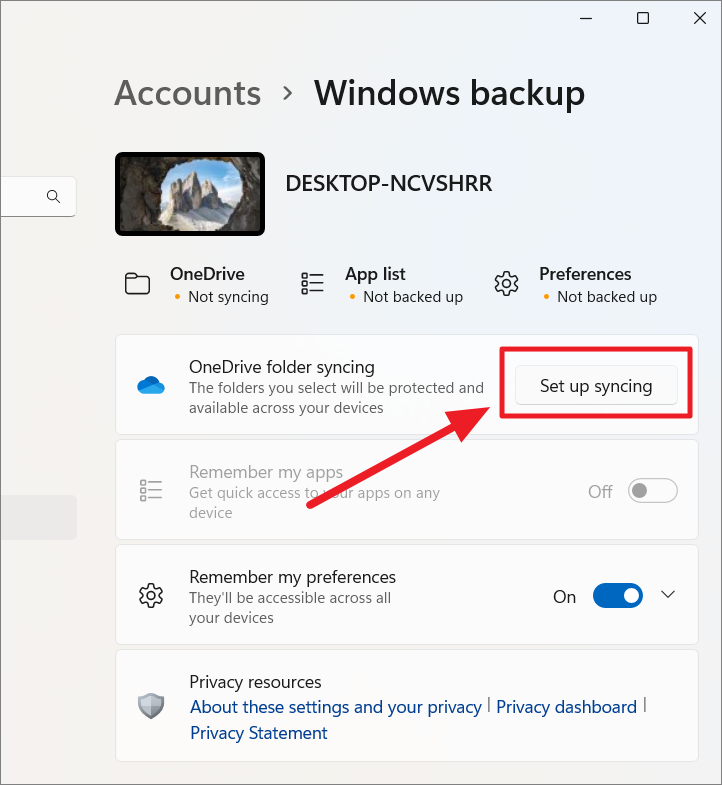This screenshot has height=785, width=722.
Task: Close the Settings window
Action: click(699, 19)
